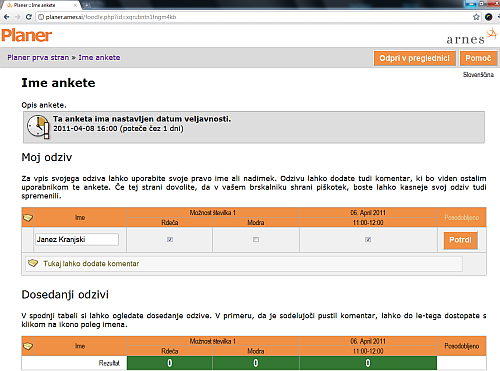This screenshot has width=500, height=371.
Task: Click the 11:00-12:00 result cell showing 0
Action: pos(368,363)
